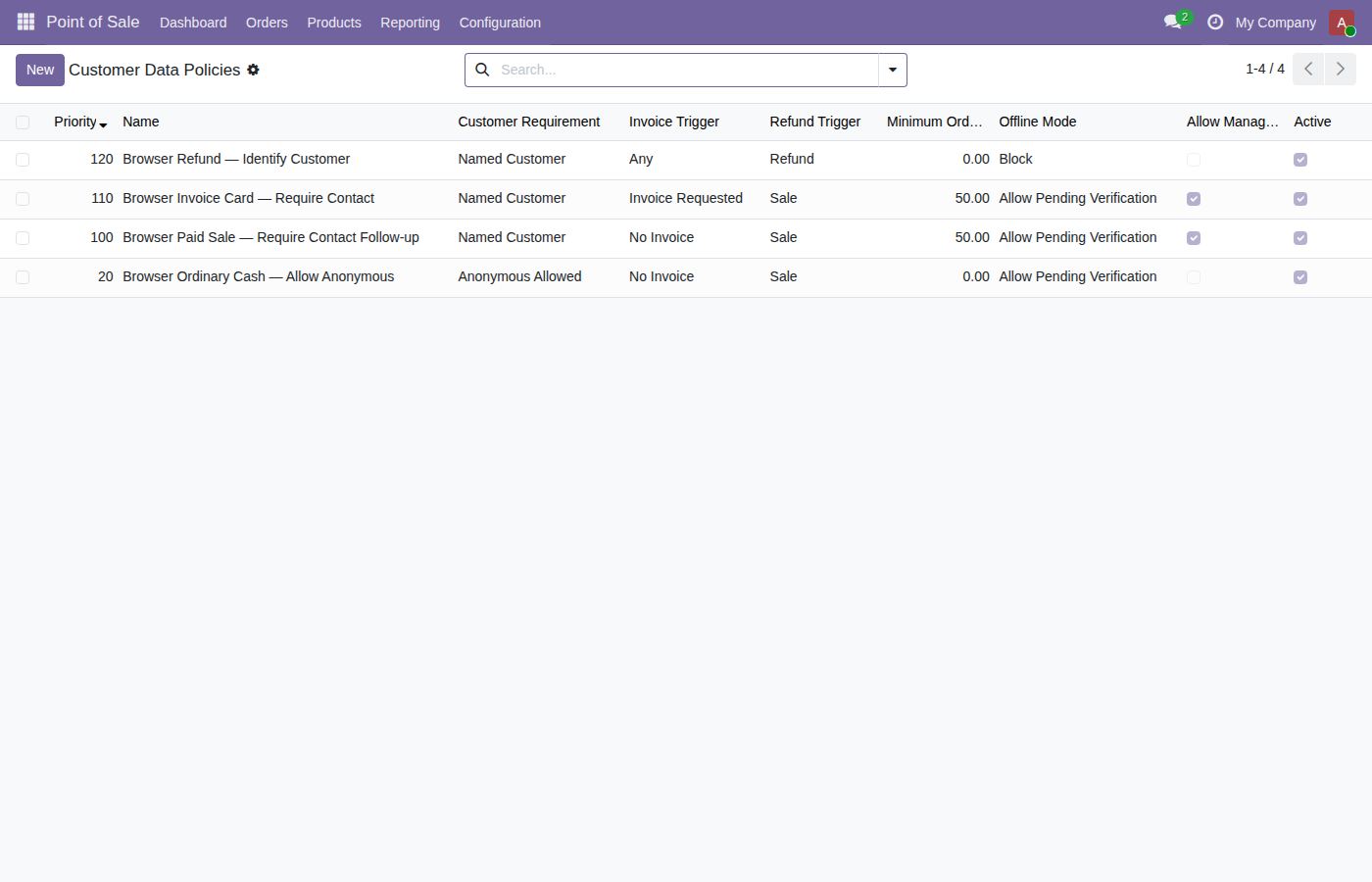1372x882 pixels.
Task: Go to the next page arrow
Action: (x=1341, y=69)
